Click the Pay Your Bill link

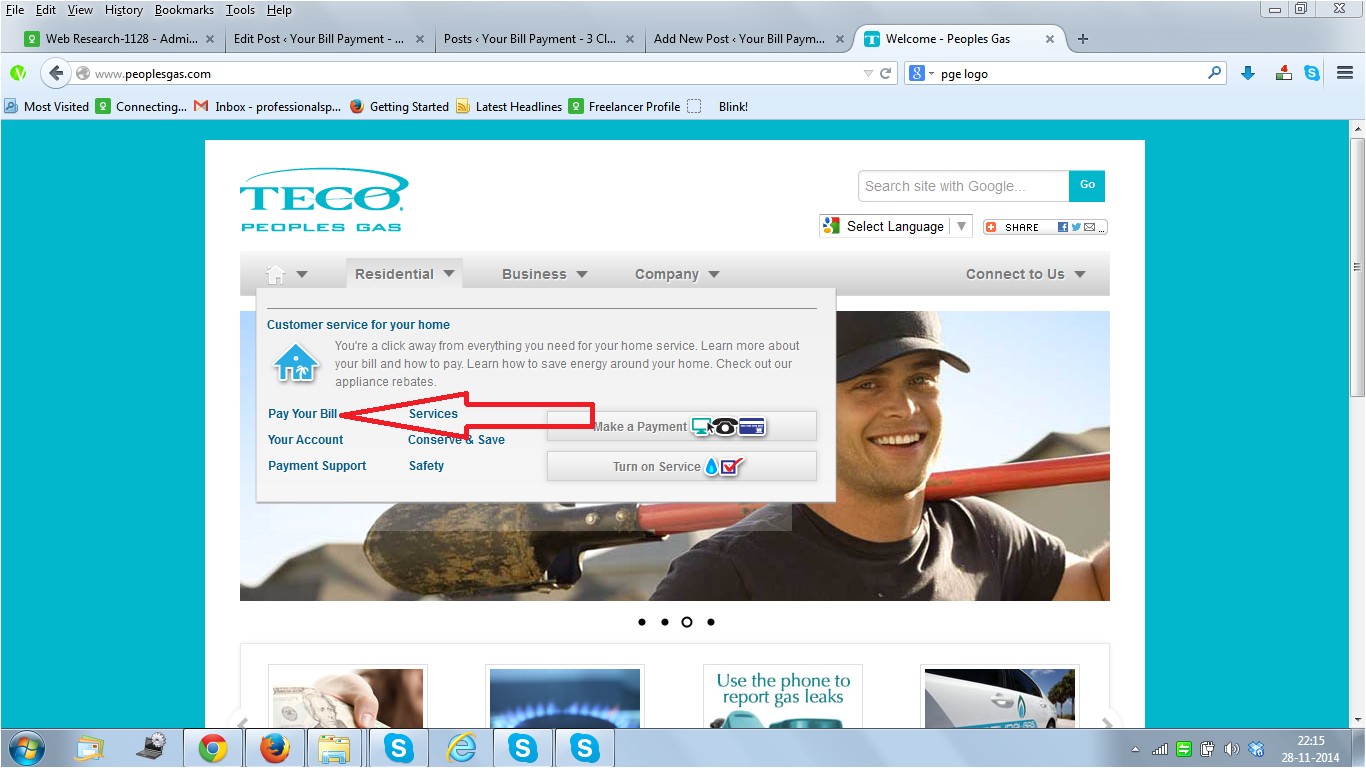302,414
